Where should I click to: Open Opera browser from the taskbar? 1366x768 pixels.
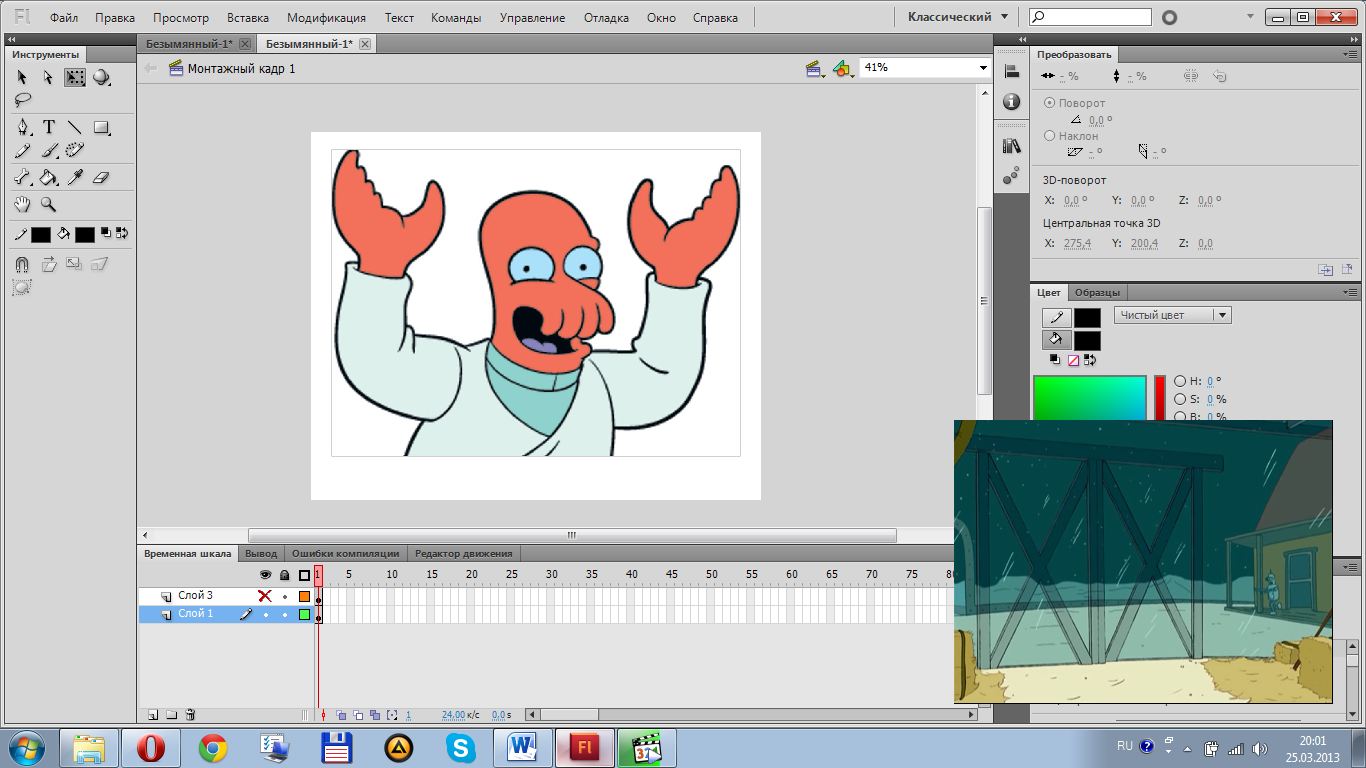tap(150, 748)
